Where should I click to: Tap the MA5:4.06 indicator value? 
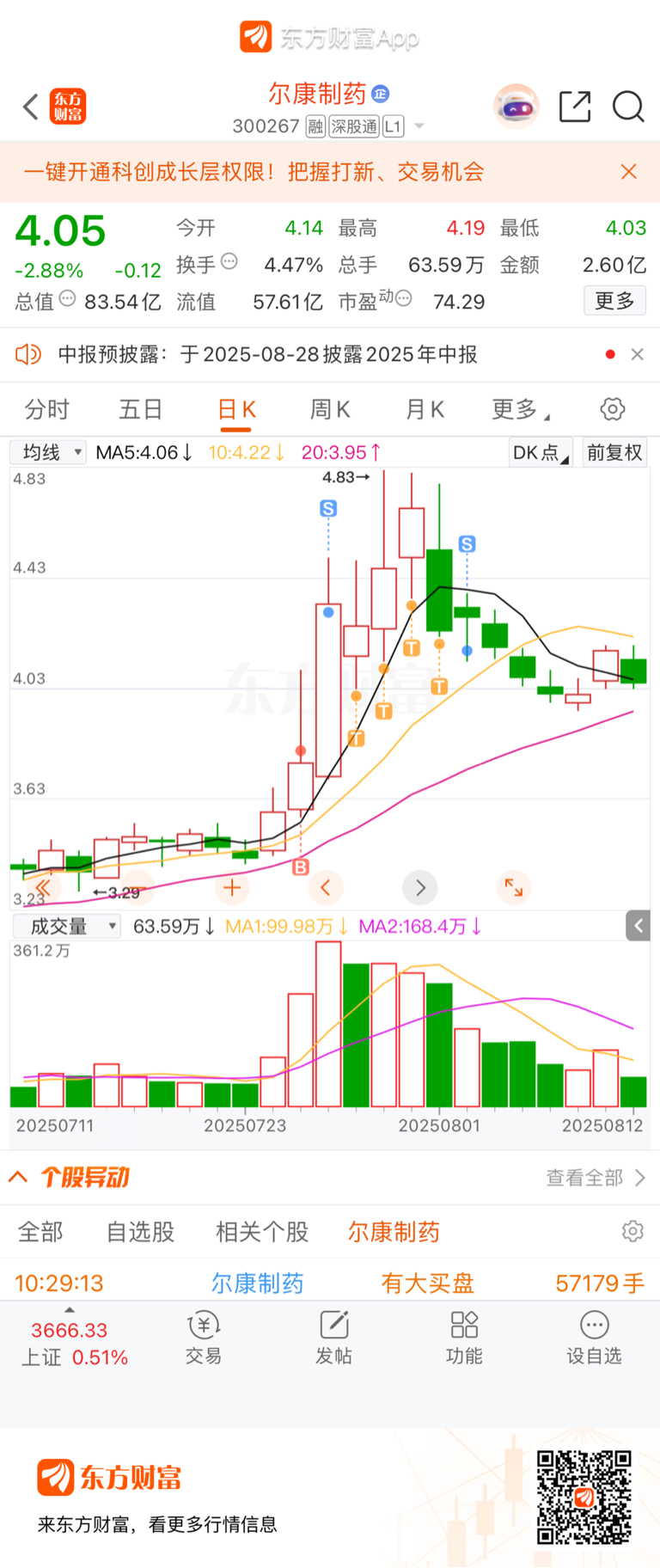coord(144,452)
